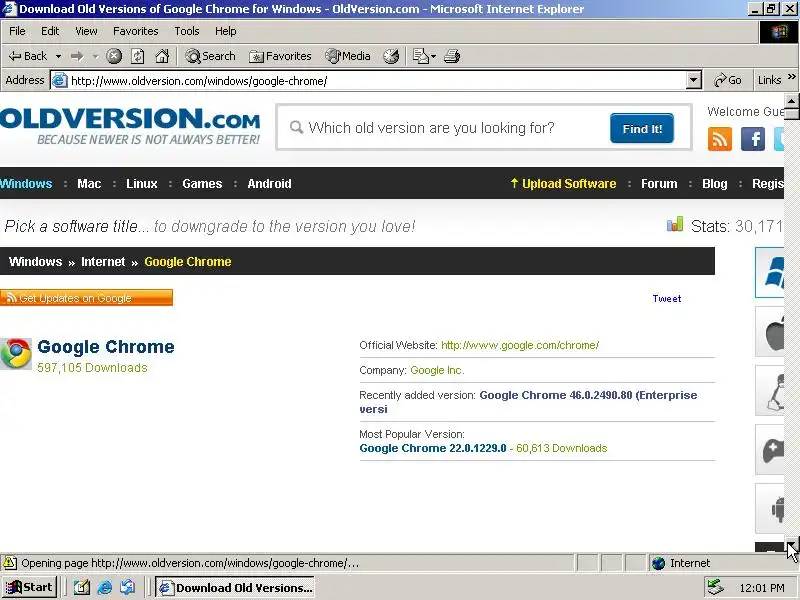Click the Facebook icon
This screenshot has width=800, height=600.
click(x=753, y=139)
